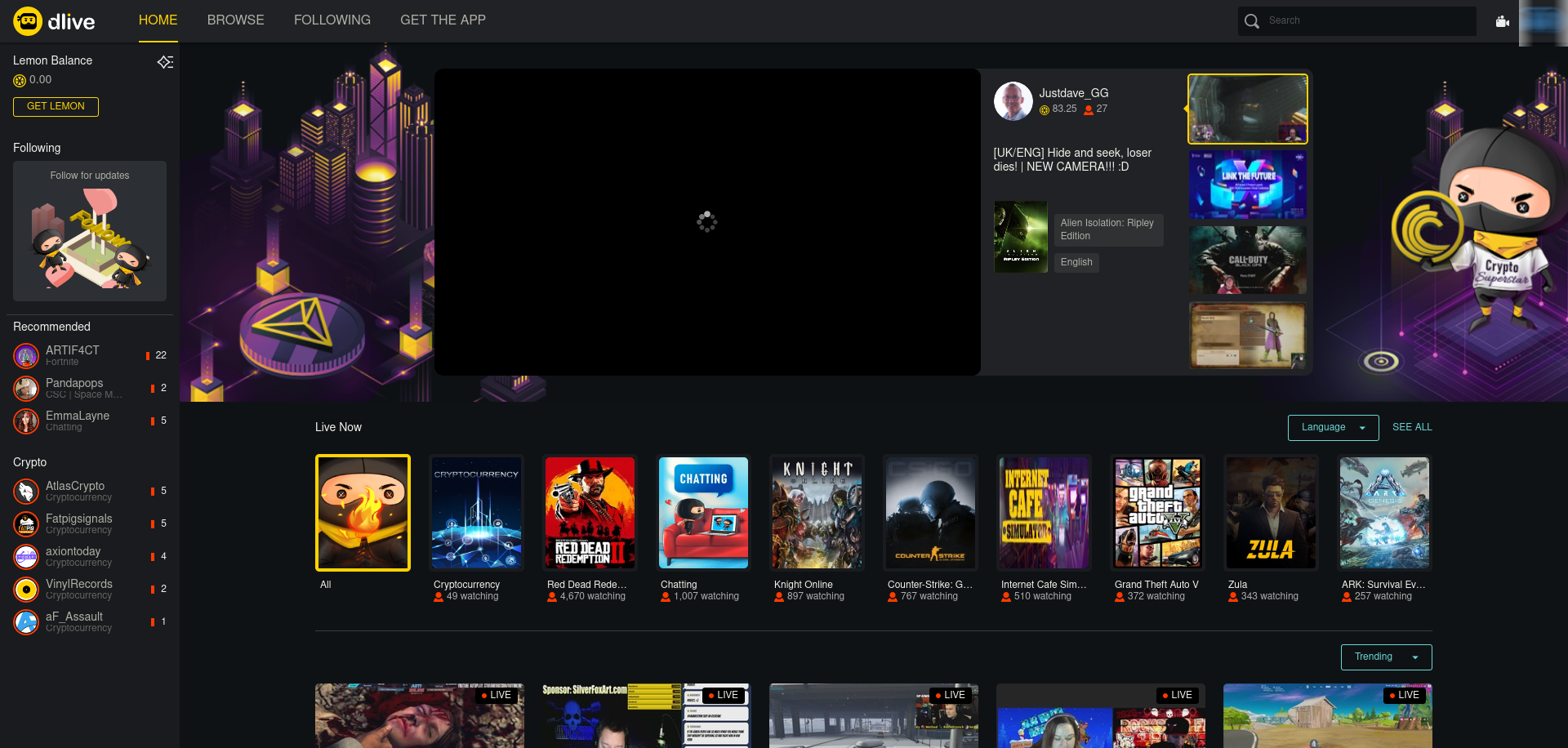Click the DLive logo icon

(x=28, y=21)
